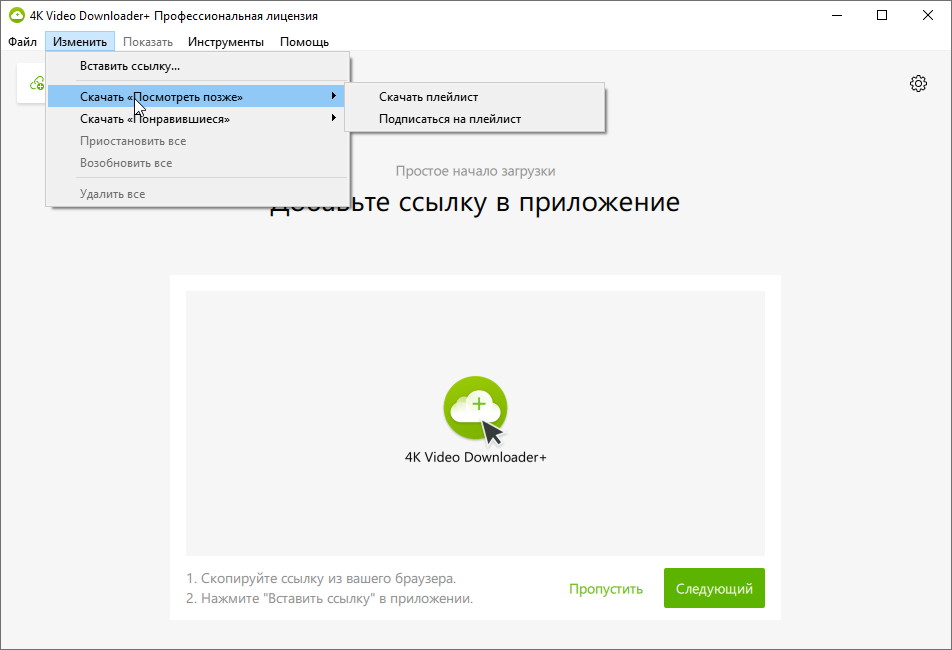Expand the Понравившиеся submenu arrow
The height and width of the screenshot is (650, 952).
pos(333,118)
